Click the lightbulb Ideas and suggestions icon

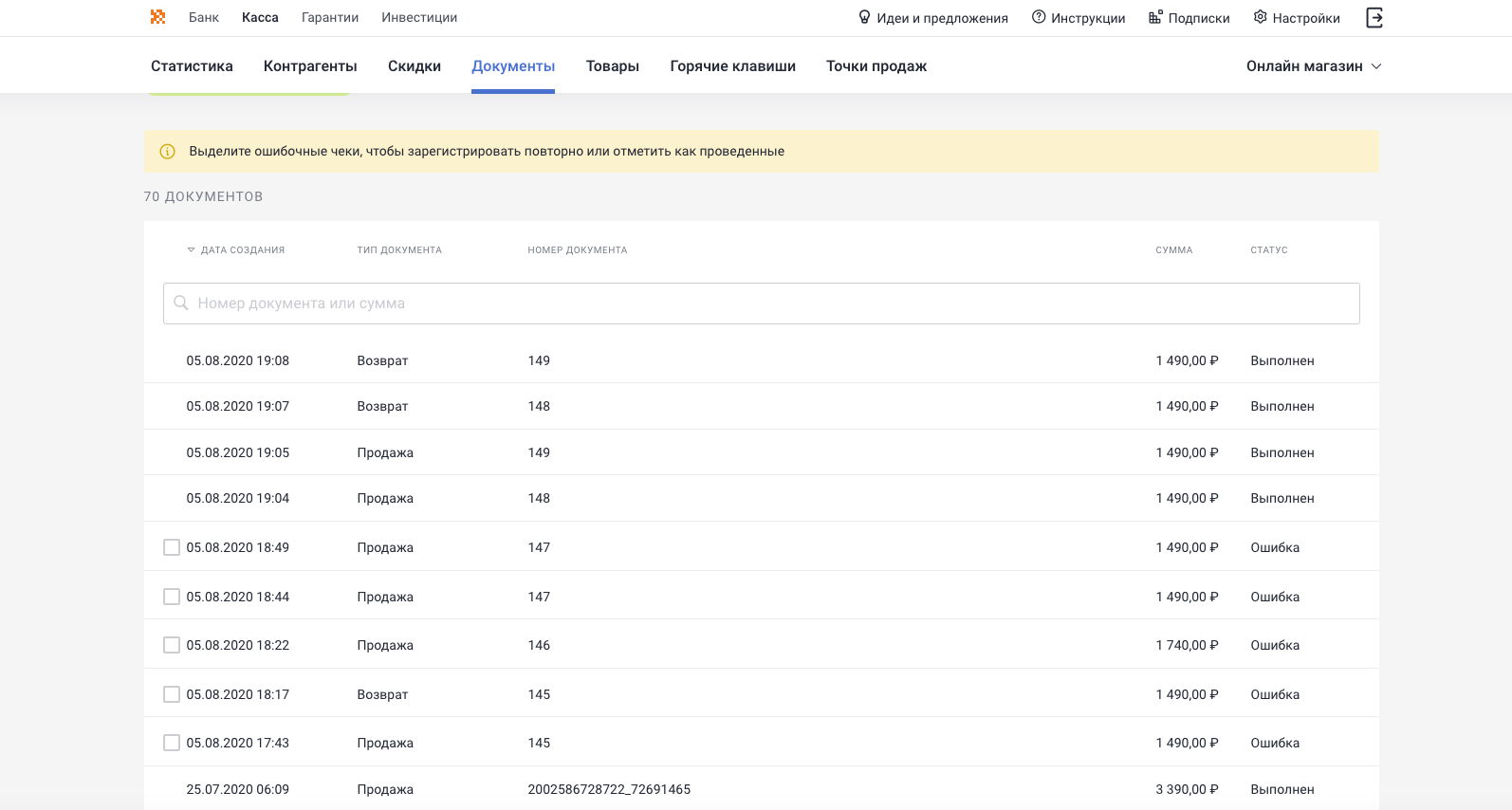[x=864, y=17]
